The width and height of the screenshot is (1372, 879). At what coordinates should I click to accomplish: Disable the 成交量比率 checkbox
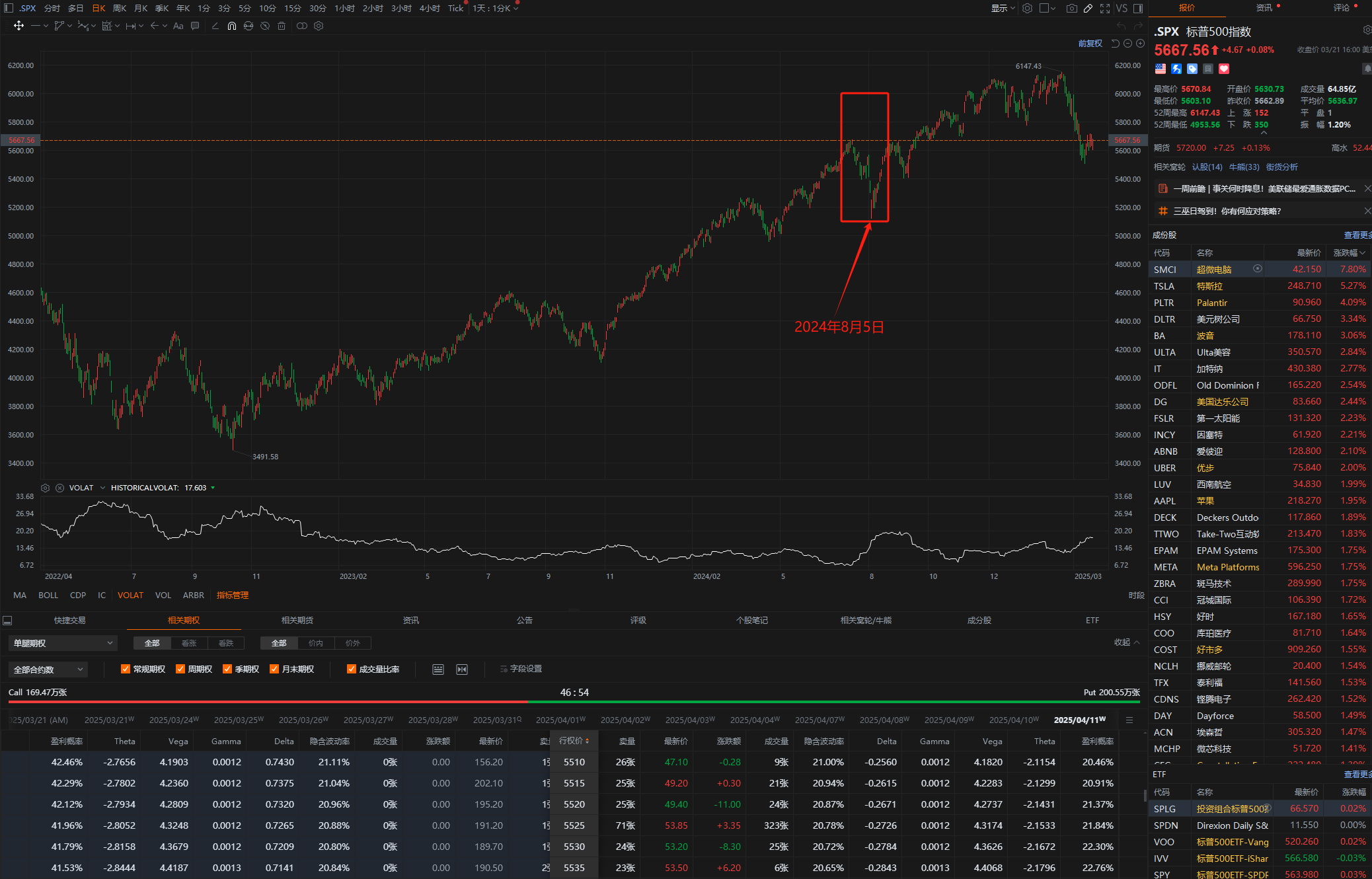coord(352,669)
